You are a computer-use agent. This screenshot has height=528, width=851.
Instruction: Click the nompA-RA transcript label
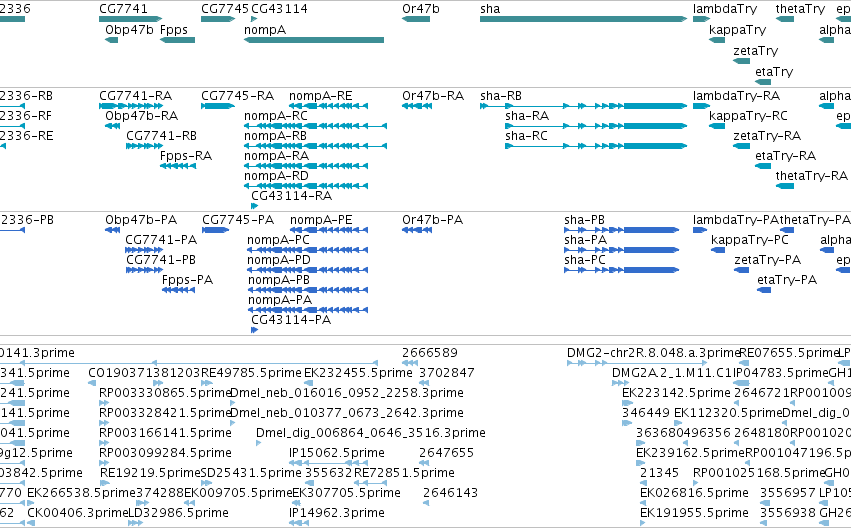276,156
